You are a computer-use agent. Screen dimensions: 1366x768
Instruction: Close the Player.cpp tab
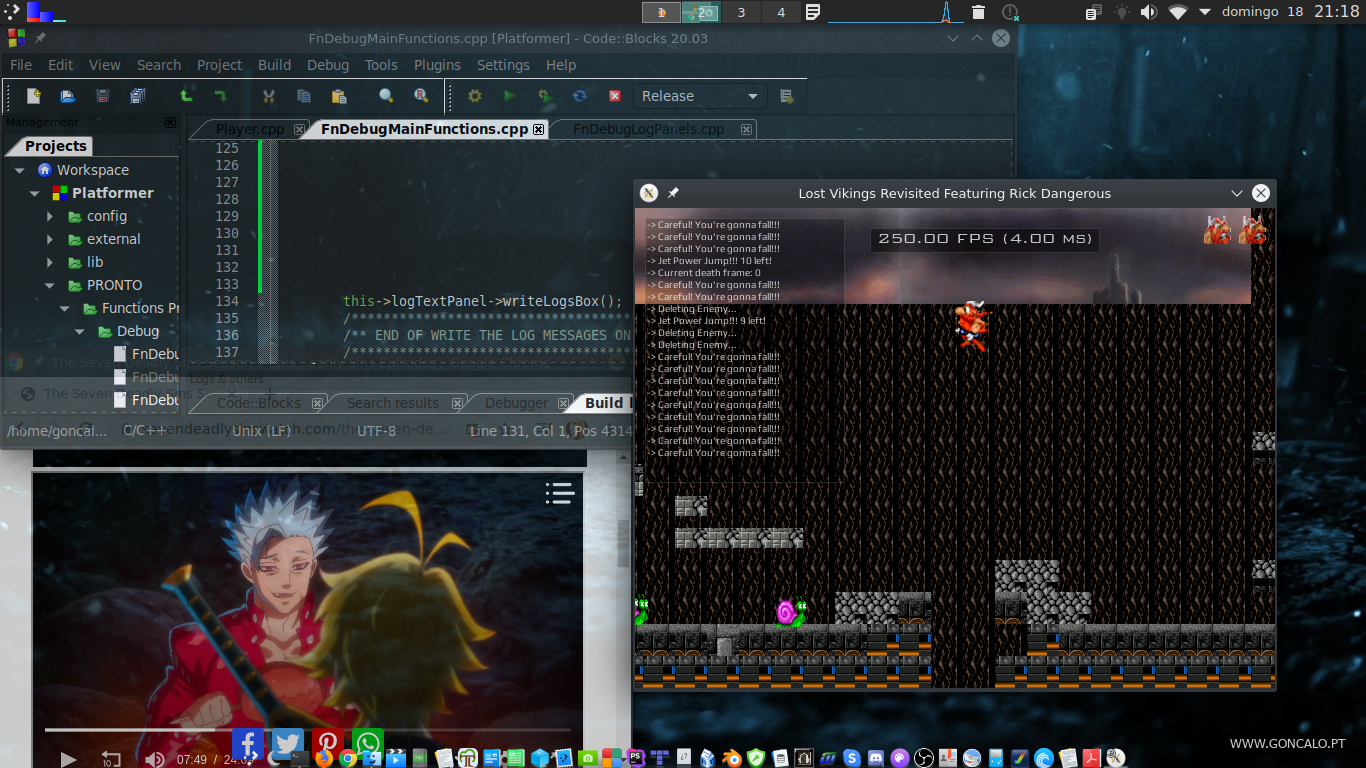[x=297, y=129]
